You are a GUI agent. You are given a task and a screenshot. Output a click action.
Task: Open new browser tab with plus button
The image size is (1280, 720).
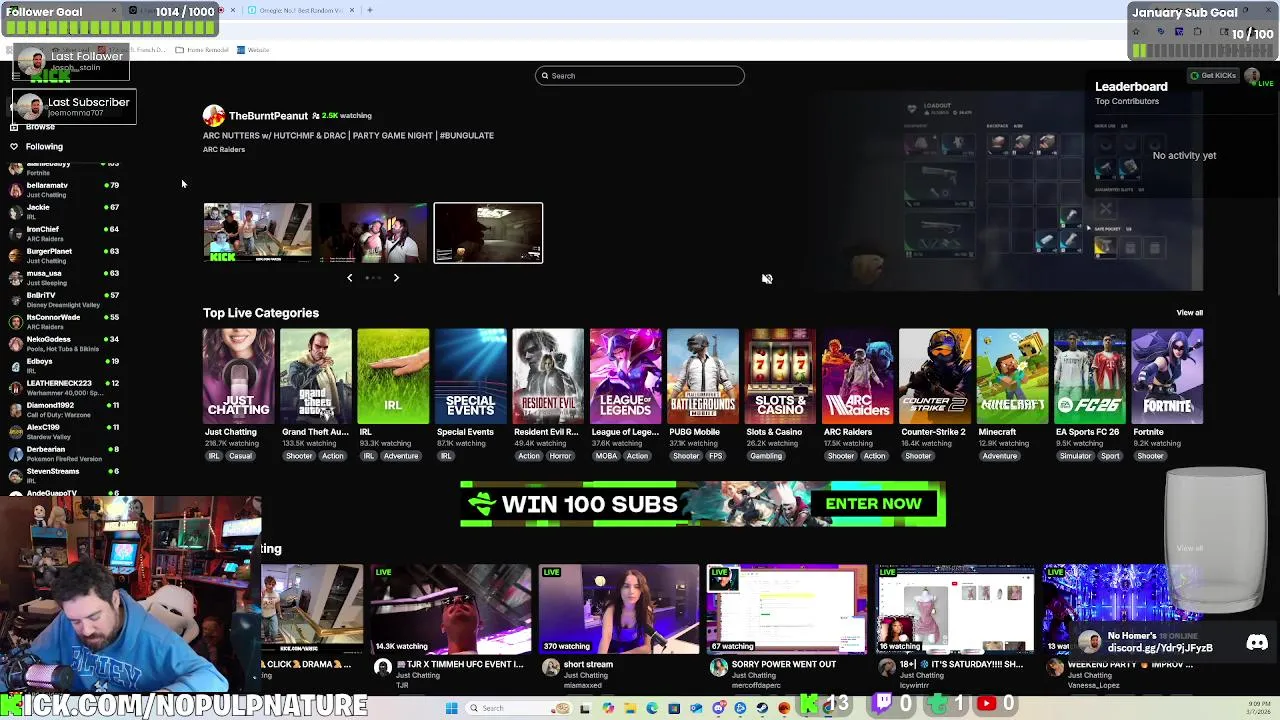coord(370,10)
